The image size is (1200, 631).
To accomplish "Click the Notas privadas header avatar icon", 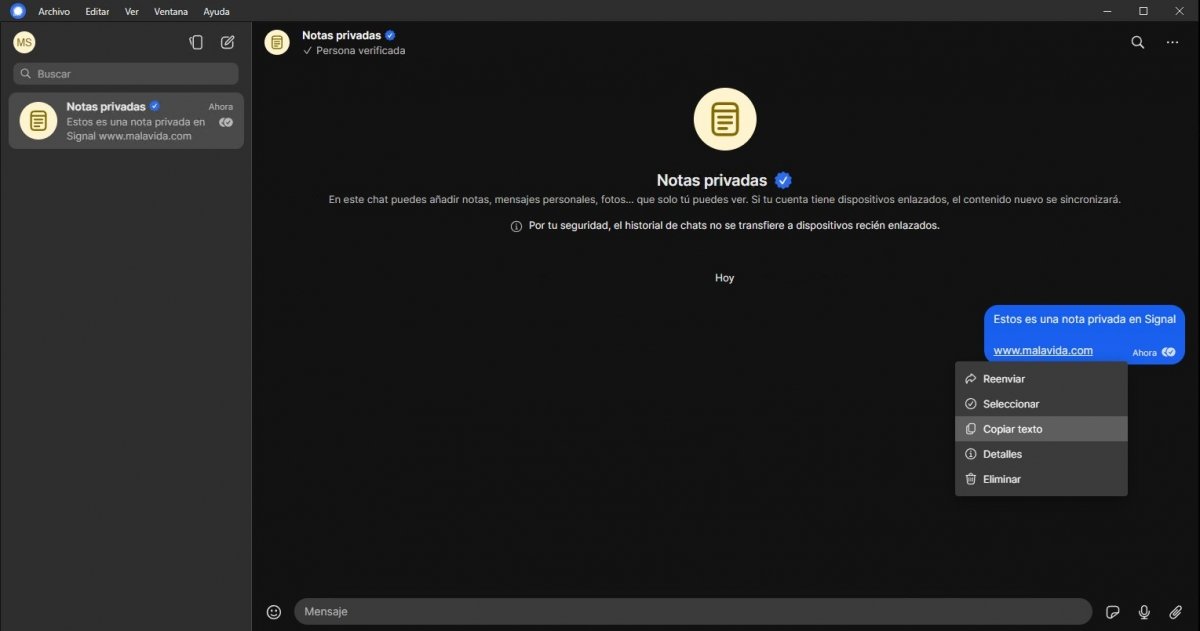I will point(277,42).
